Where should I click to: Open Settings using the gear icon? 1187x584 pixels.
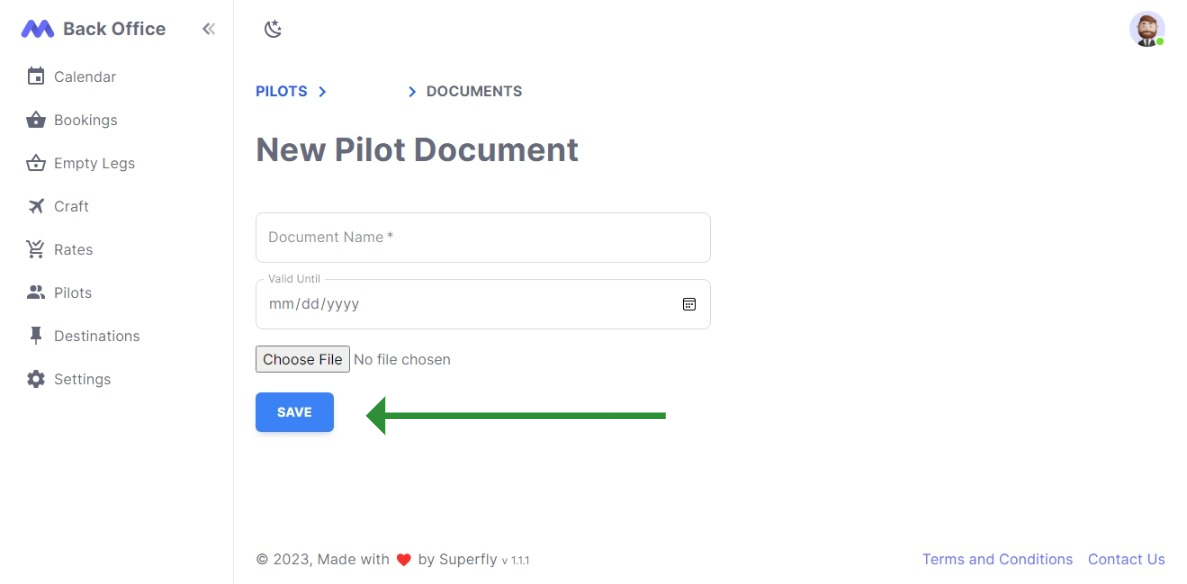(34, 378)
